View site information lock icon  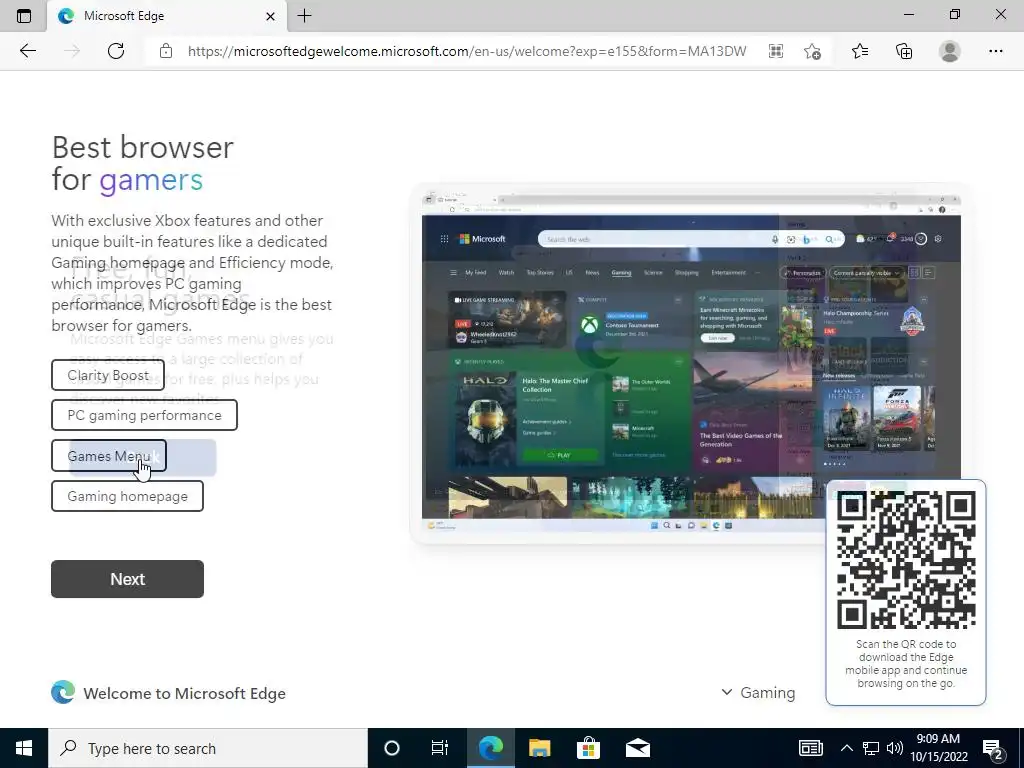pyautogui.click(x=166, y=51)
